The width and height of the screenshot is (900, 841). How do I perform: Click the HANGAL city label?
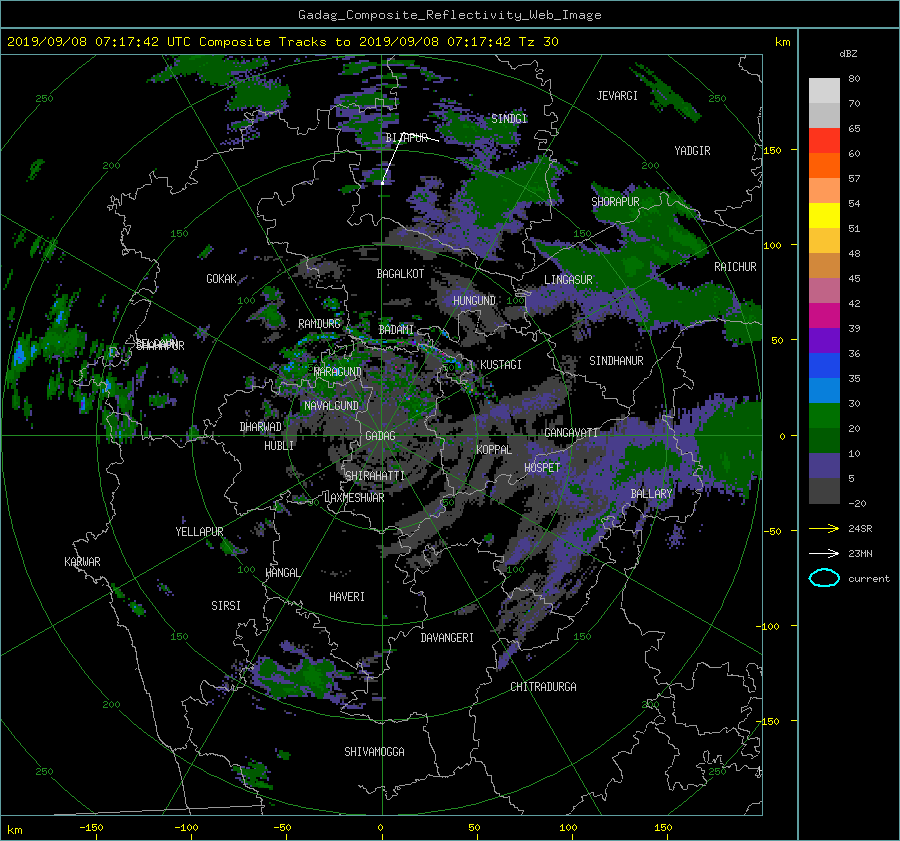tap(282, 572)
